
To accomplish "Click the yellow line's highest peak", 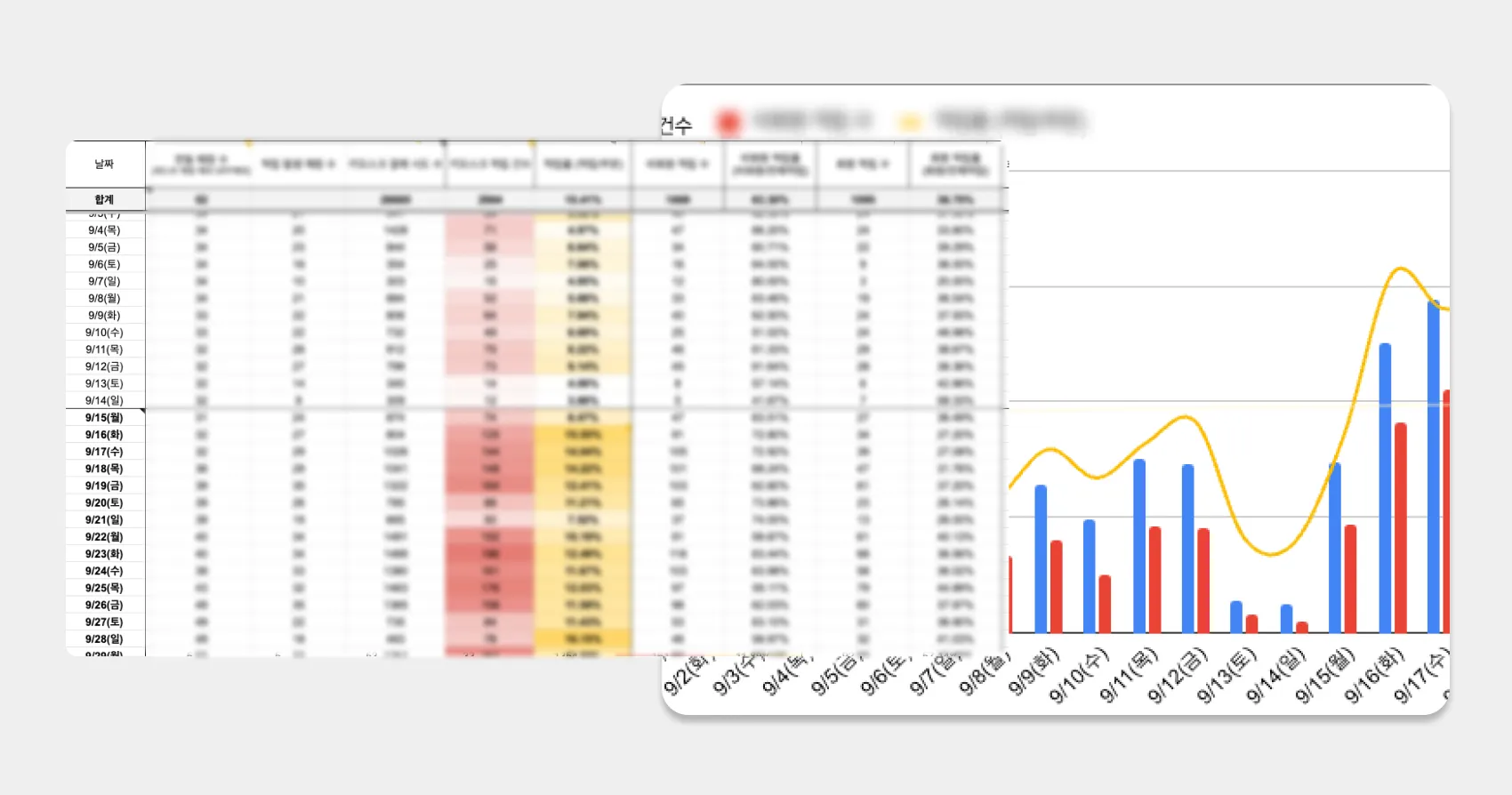I will 1402,269.
